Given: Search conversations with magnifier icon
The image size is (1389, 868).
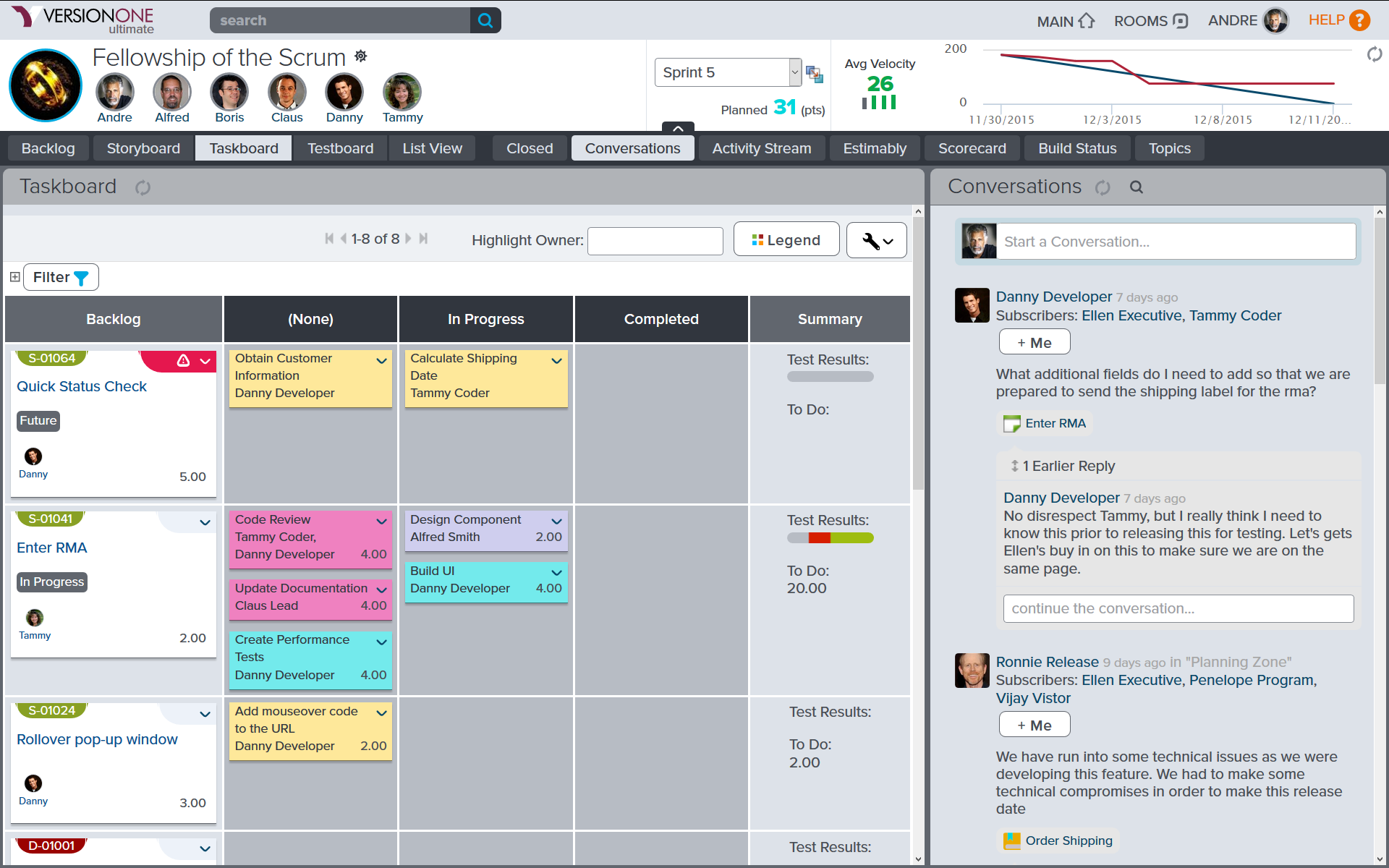Looking at the screenshot, I should (x=1137, y=187).
